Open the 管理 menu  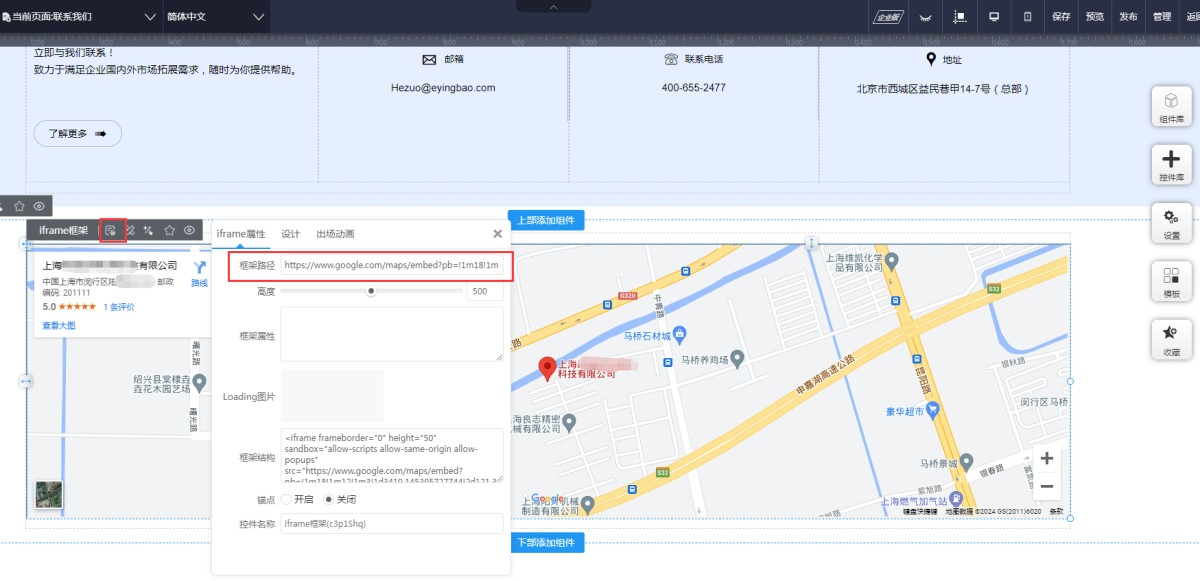(x=1161, y=17)
